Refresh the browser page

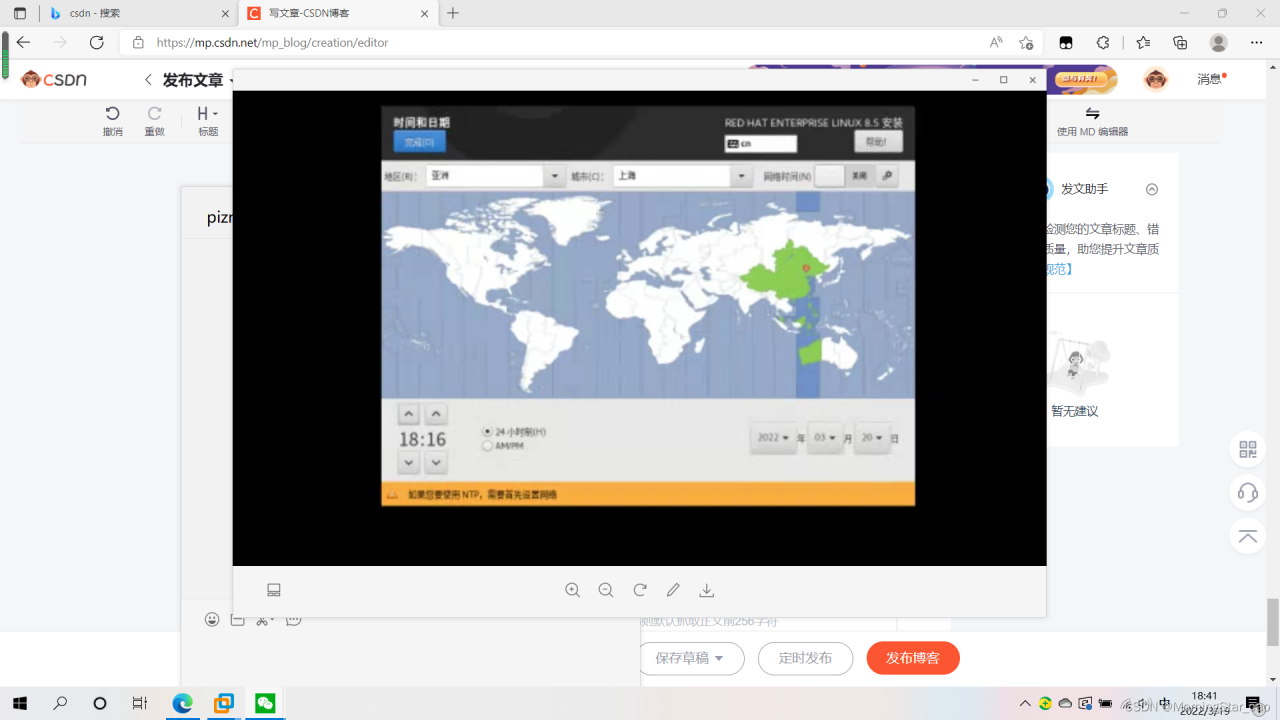coord(97,42)
